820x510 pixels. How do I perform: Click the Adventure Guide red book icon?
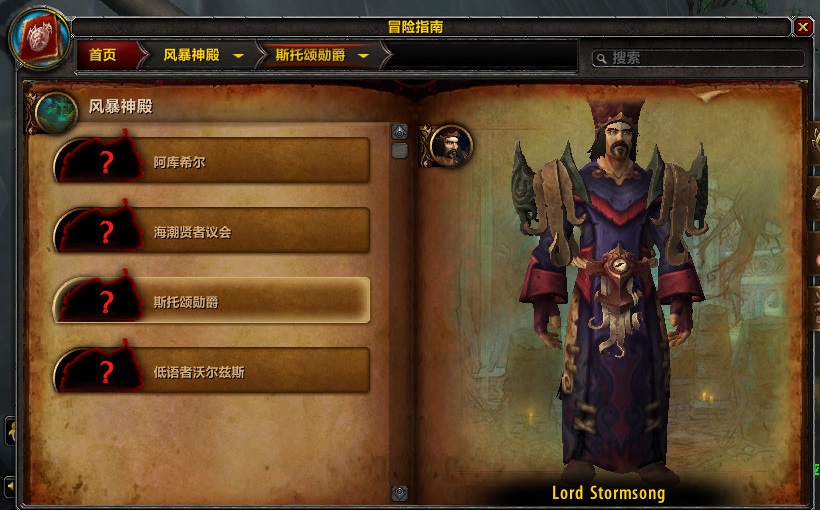click(40, 38)
